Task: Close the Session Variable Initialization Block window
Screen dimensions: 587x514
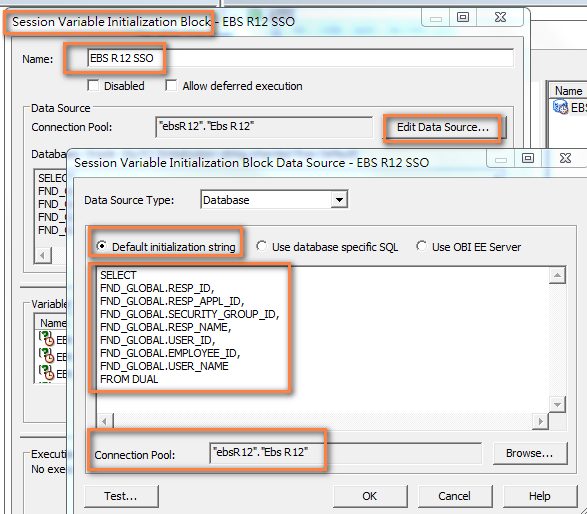Action: (x=500, y=17)
